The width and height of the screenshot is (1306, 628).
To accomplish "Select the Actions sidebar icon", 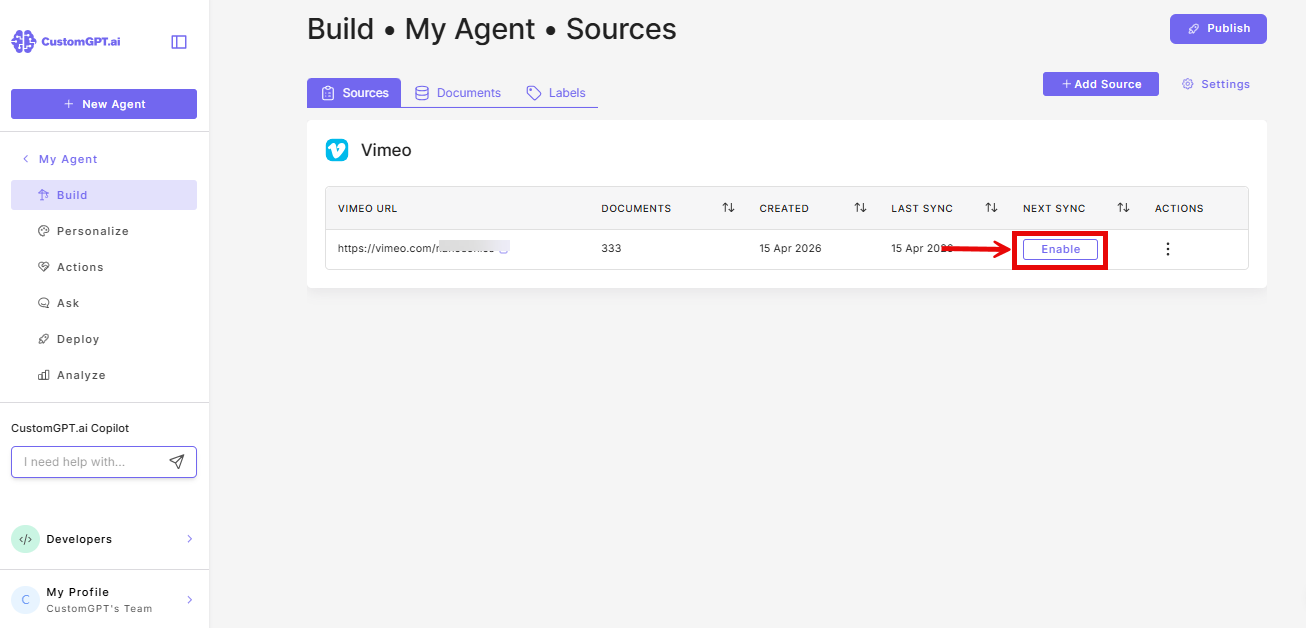I will tap(44, 266).
